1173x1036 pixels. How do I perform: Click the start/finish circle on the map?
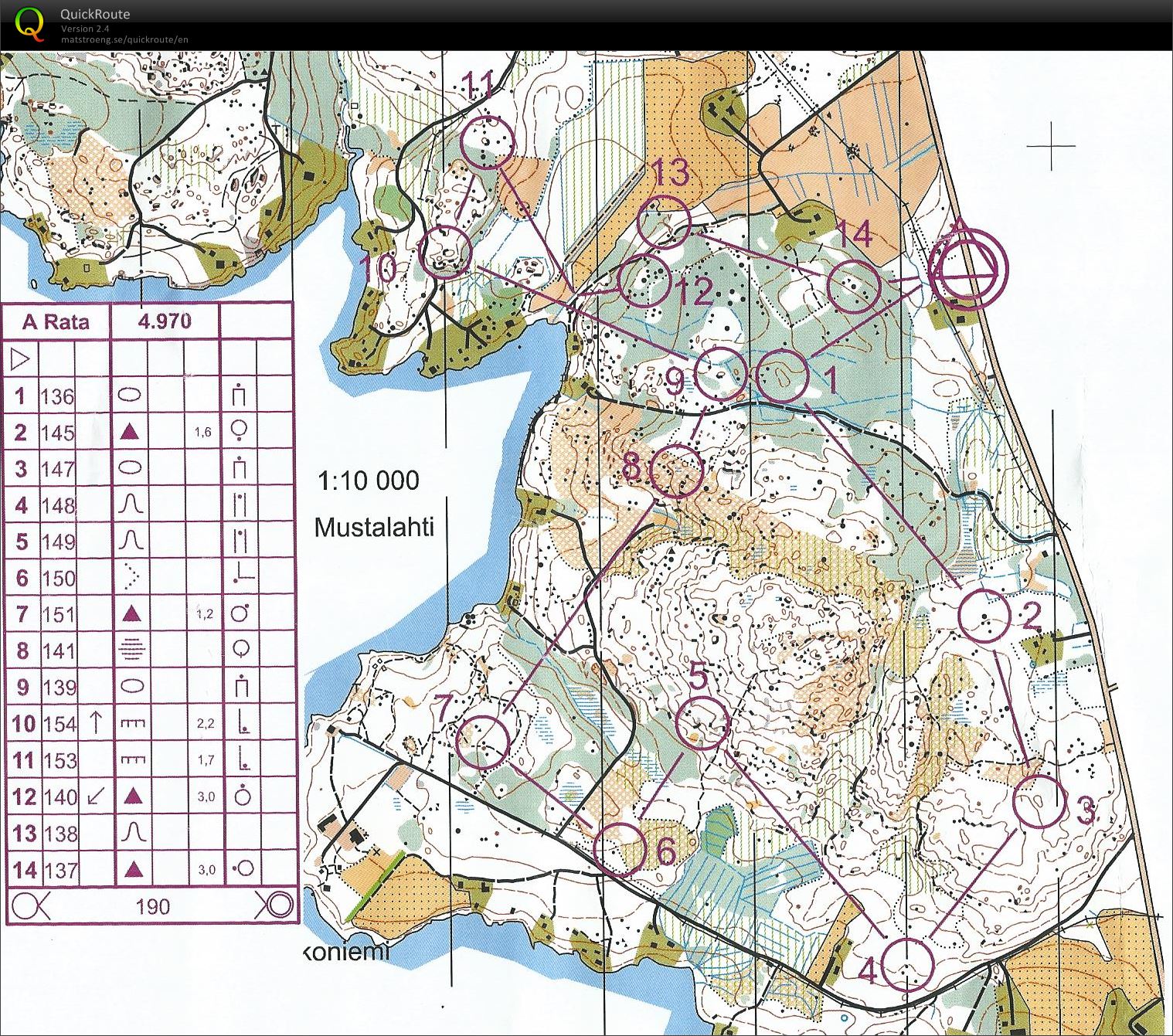click(x=969, y=270)
